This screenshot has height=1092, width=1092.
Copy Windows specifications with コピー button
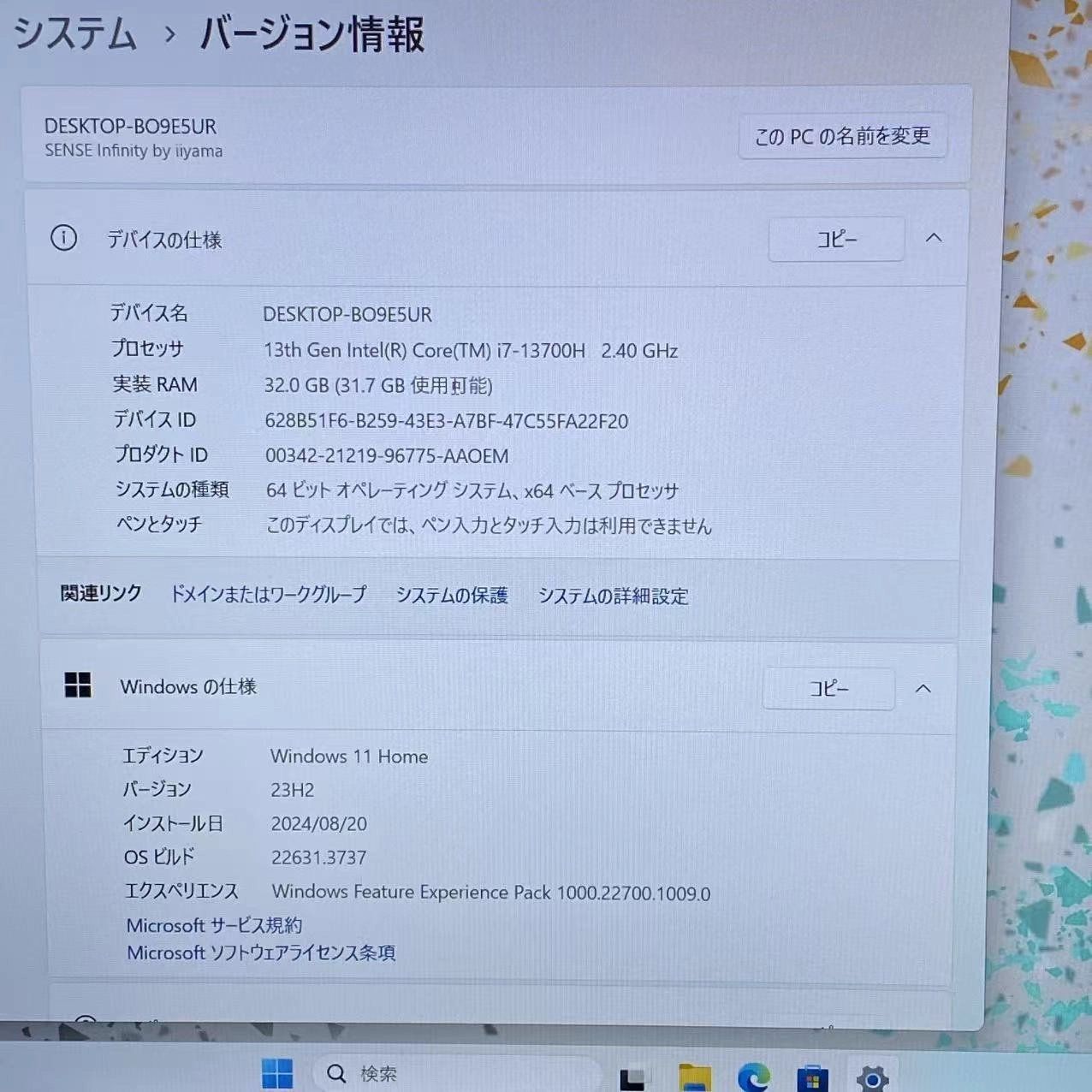point(828,689)
